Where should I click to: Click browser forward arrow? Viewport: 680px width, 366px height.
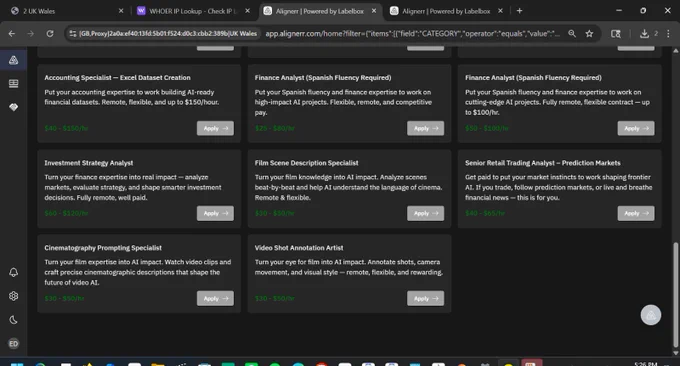(x=30, y=33)
